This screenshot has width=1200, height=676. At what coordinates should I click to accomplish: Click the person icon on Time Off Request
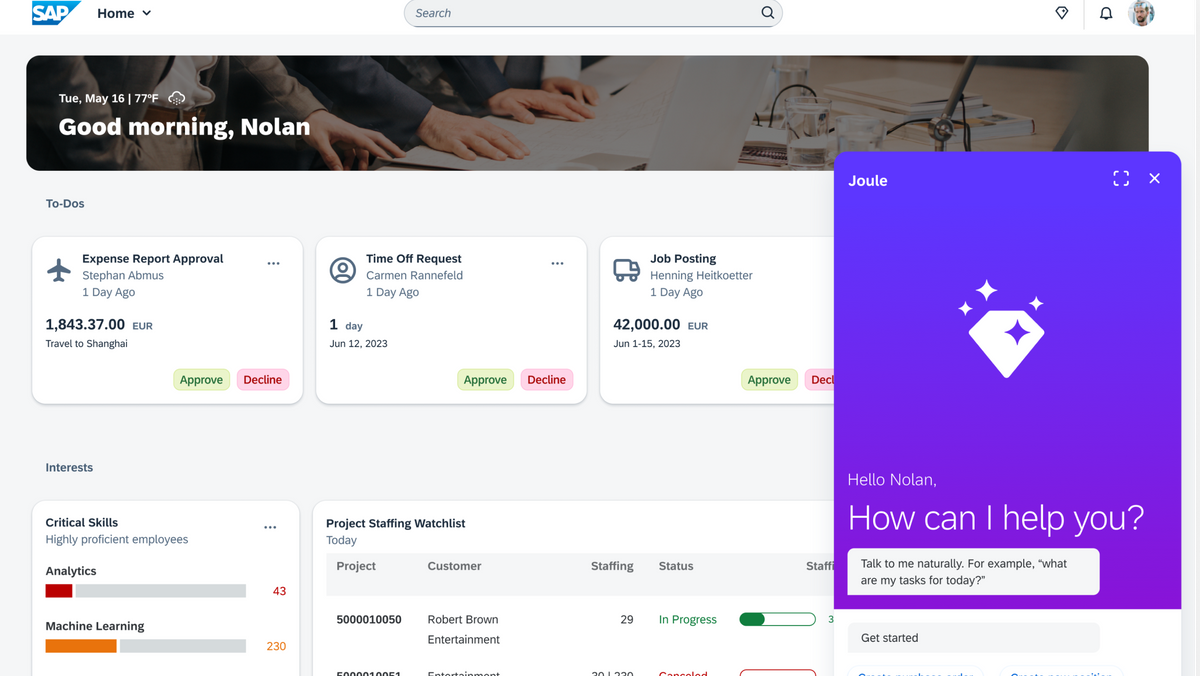pos(343,270)
